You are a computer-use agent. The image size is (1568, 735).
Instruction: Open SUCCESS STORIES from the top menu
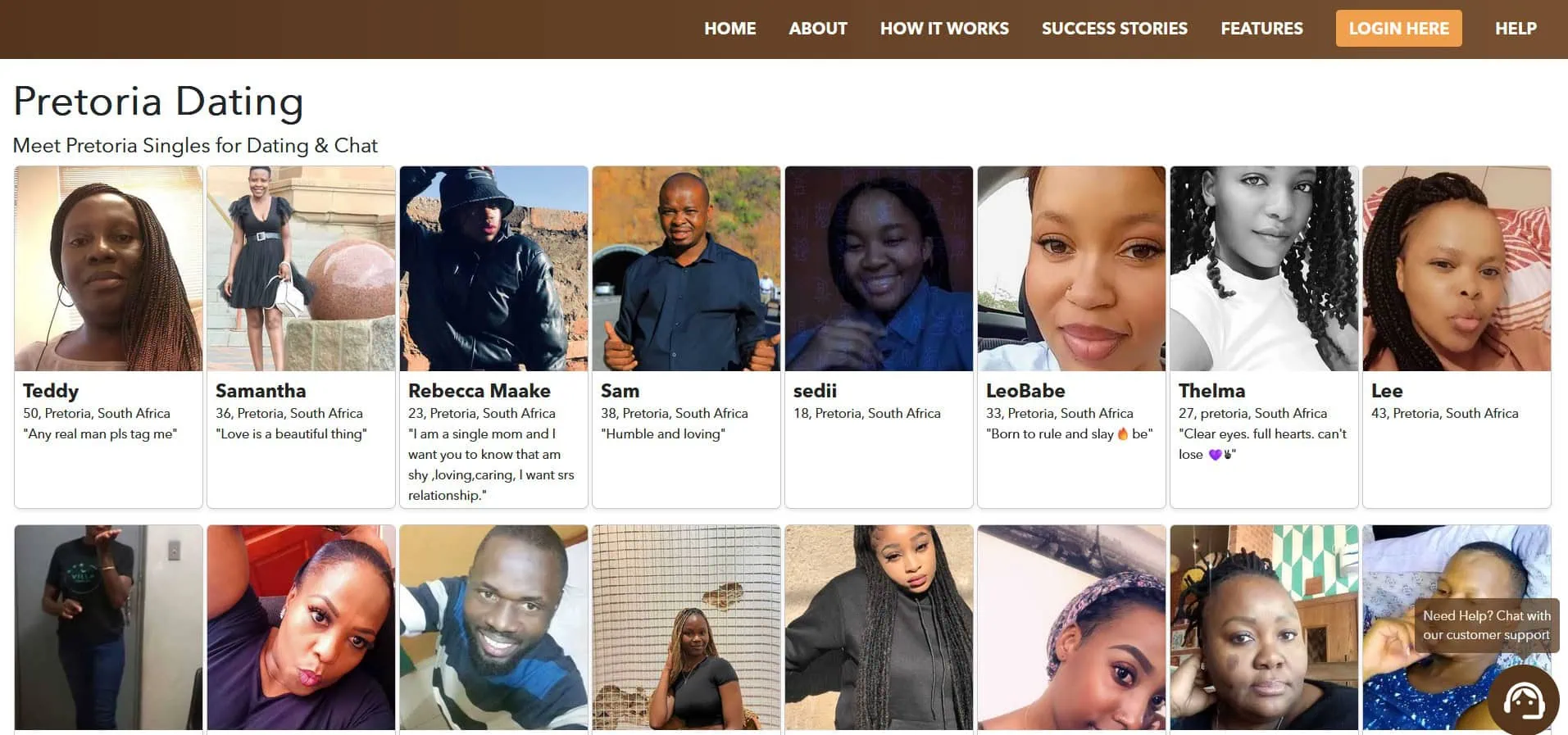point(1114,29)
